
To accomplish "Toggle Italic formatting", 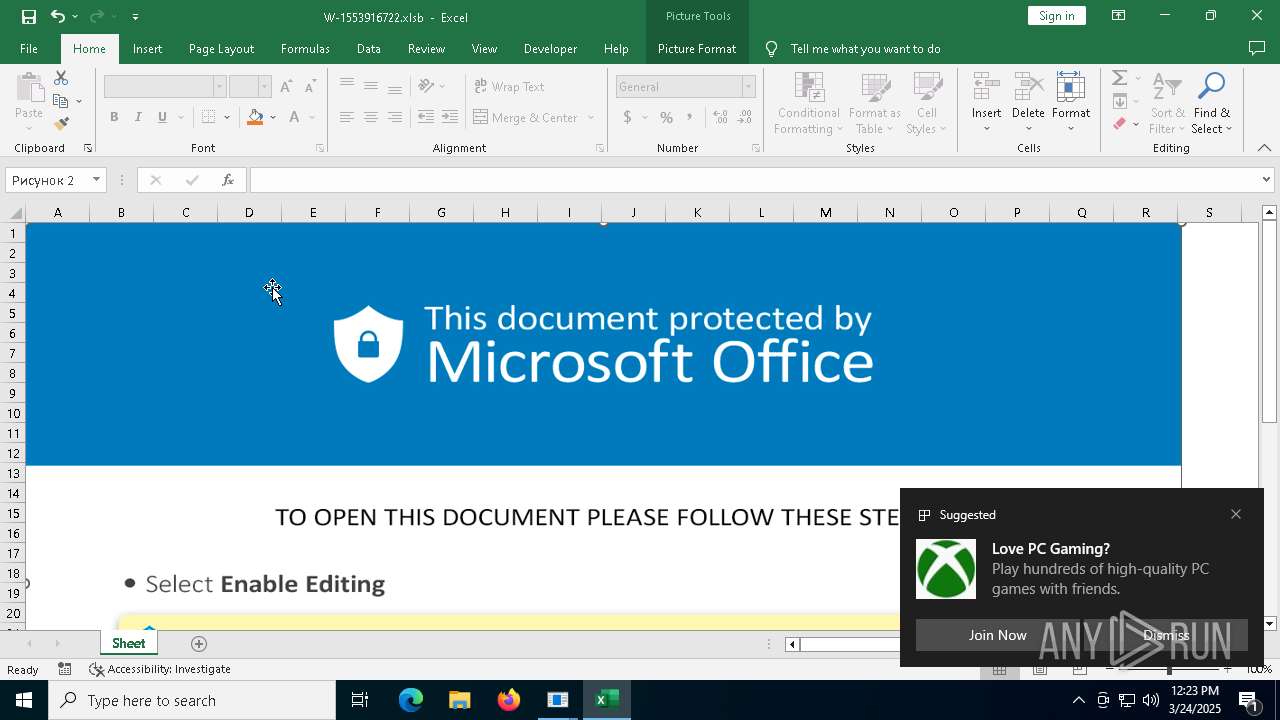I will 138,117.
